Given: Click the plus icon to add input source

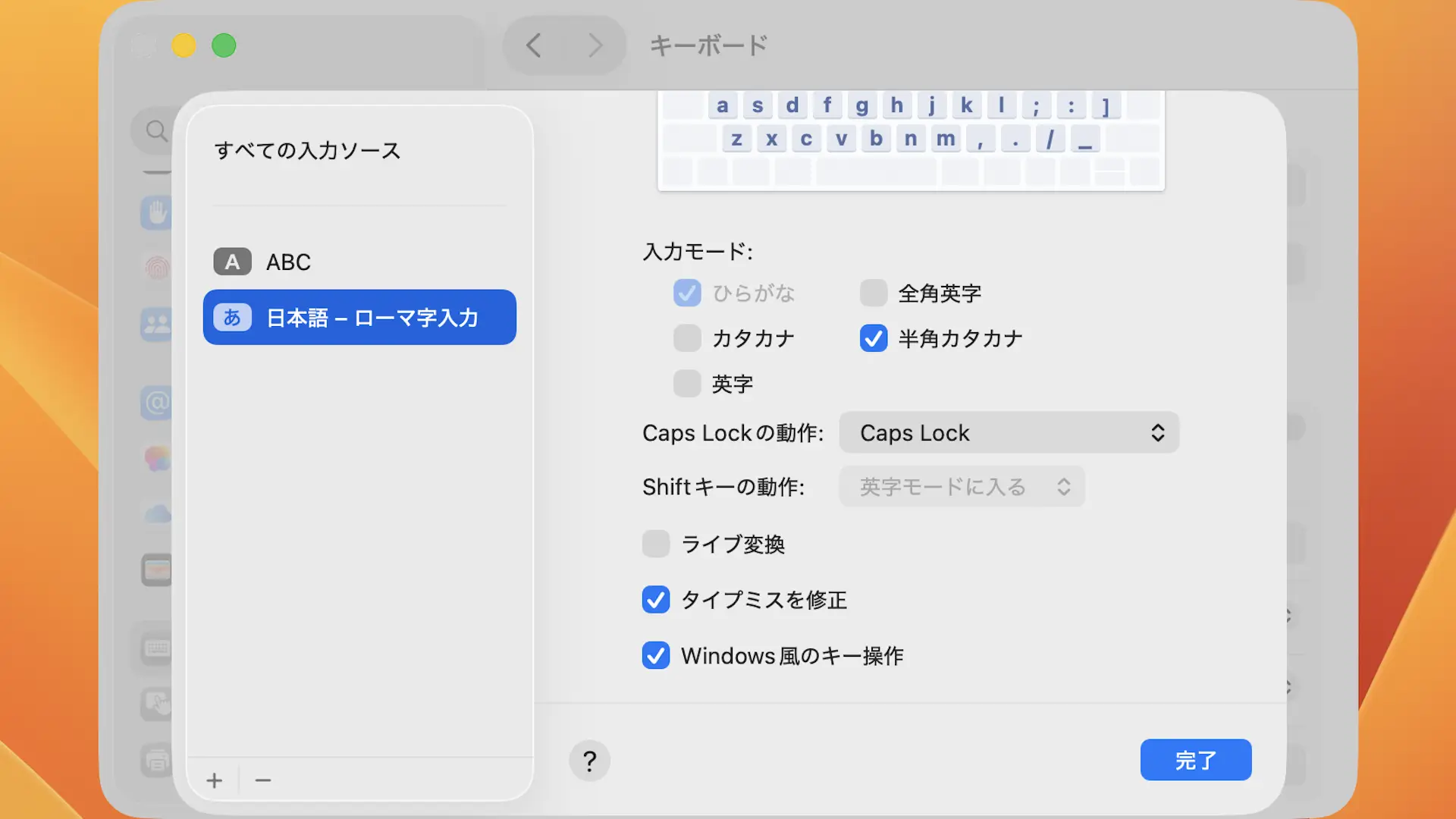Looking at the screenshot, I should point(215,780).
